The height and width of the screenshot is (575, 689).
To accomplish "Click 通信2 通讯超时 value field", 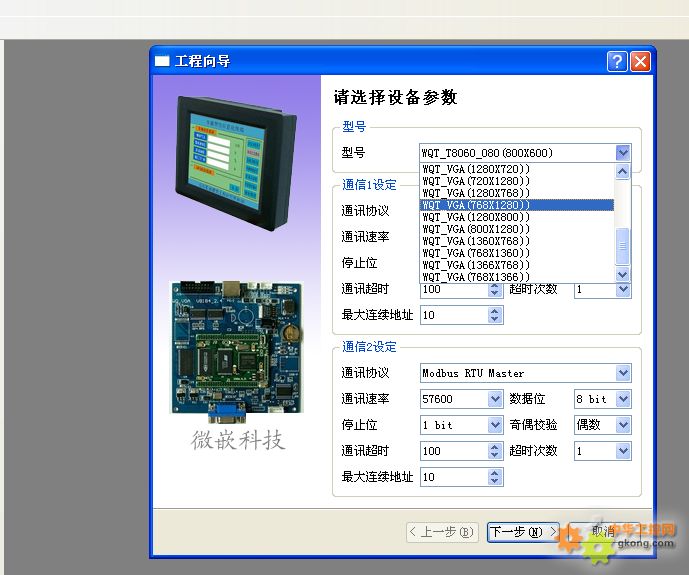I will click(x=454, y=451).
